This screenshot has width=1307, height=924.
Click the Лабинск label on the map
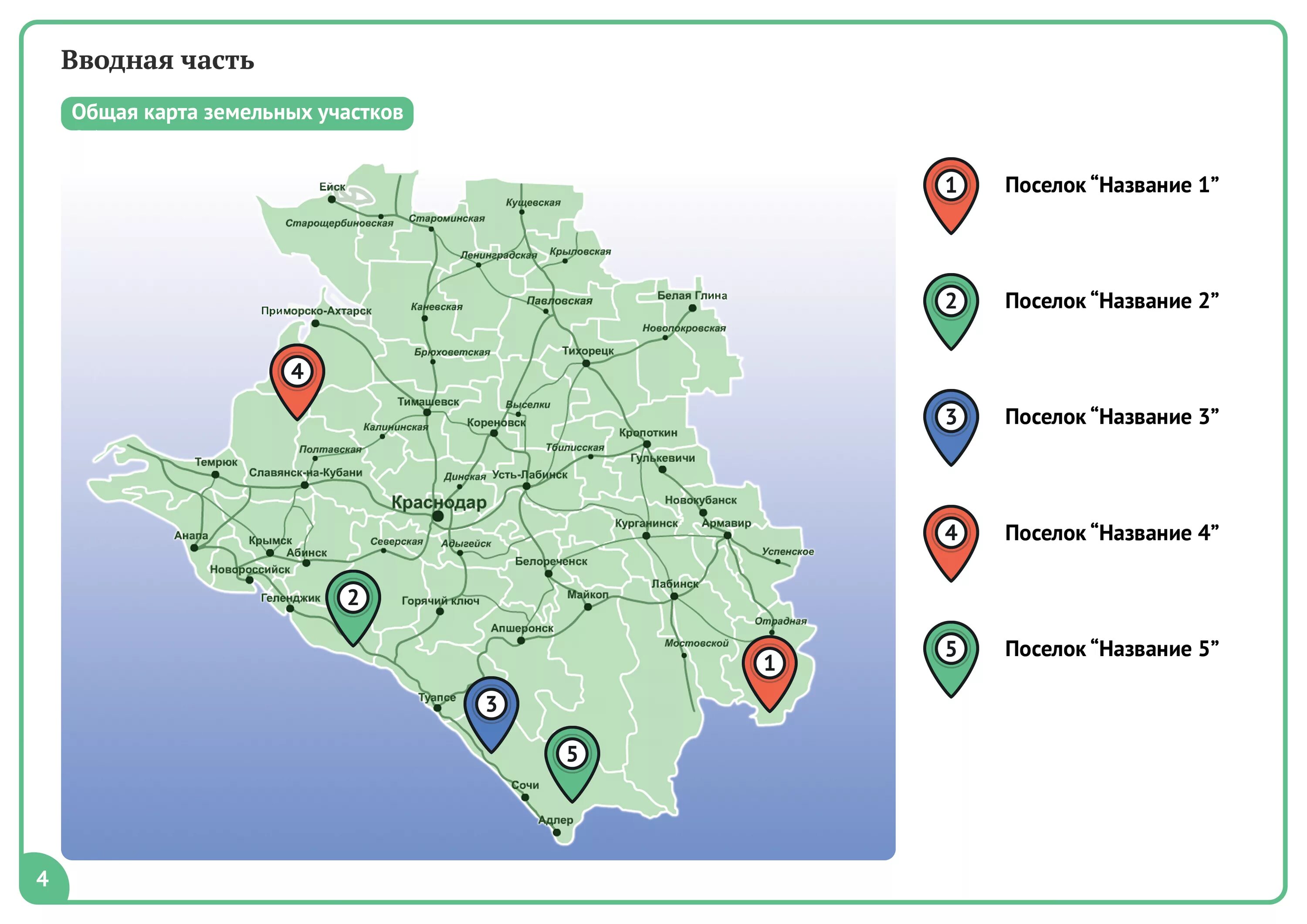674,584
